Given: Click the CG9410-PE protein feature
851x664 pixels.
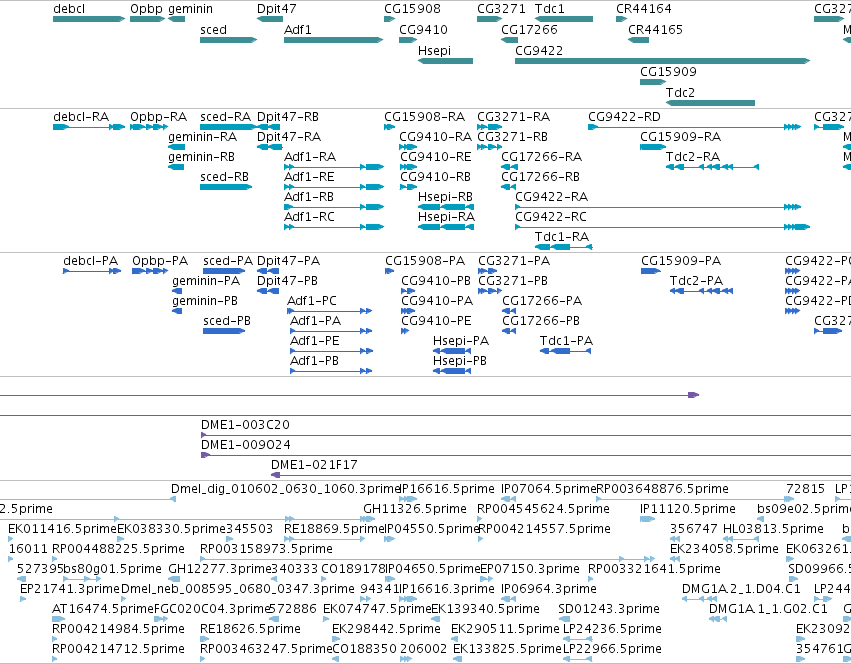Looking at the screenshot, I should click(405, 331).
